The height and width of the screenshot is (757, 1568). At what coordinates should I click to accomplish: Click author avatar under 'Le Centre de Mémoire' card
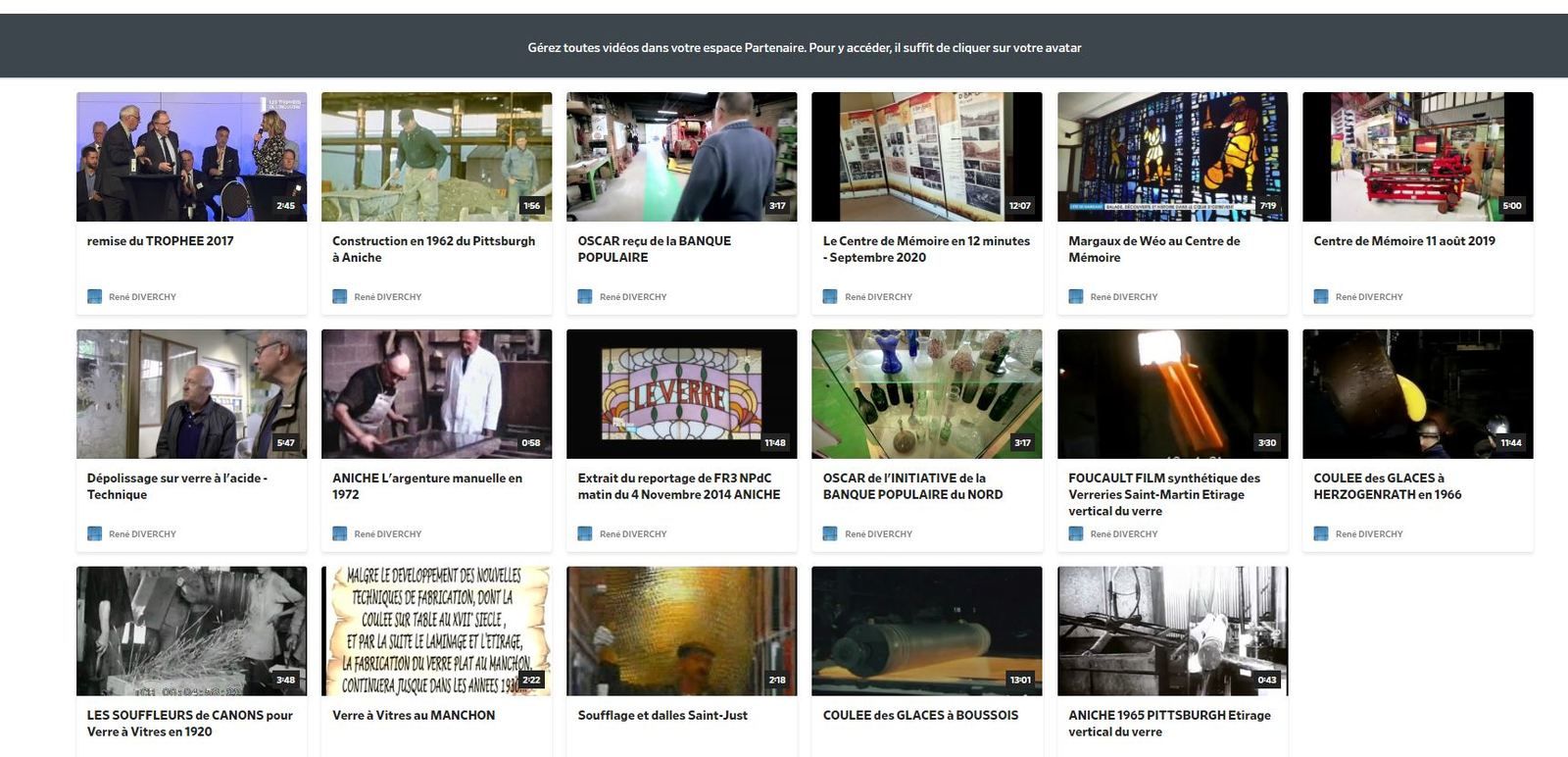(x=829, y=296)
